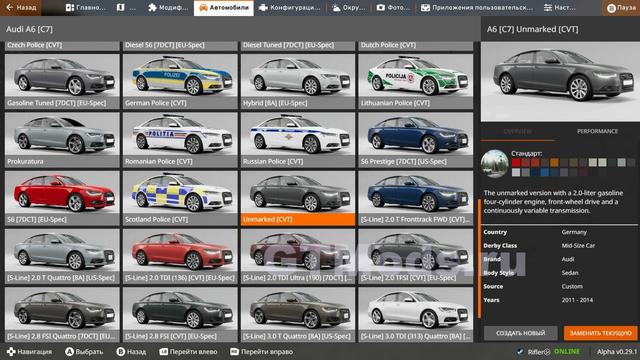The height and width of the screenshot is (360, 640).
Task: Click the Mid-Size Car value
Action: point(578,246)
